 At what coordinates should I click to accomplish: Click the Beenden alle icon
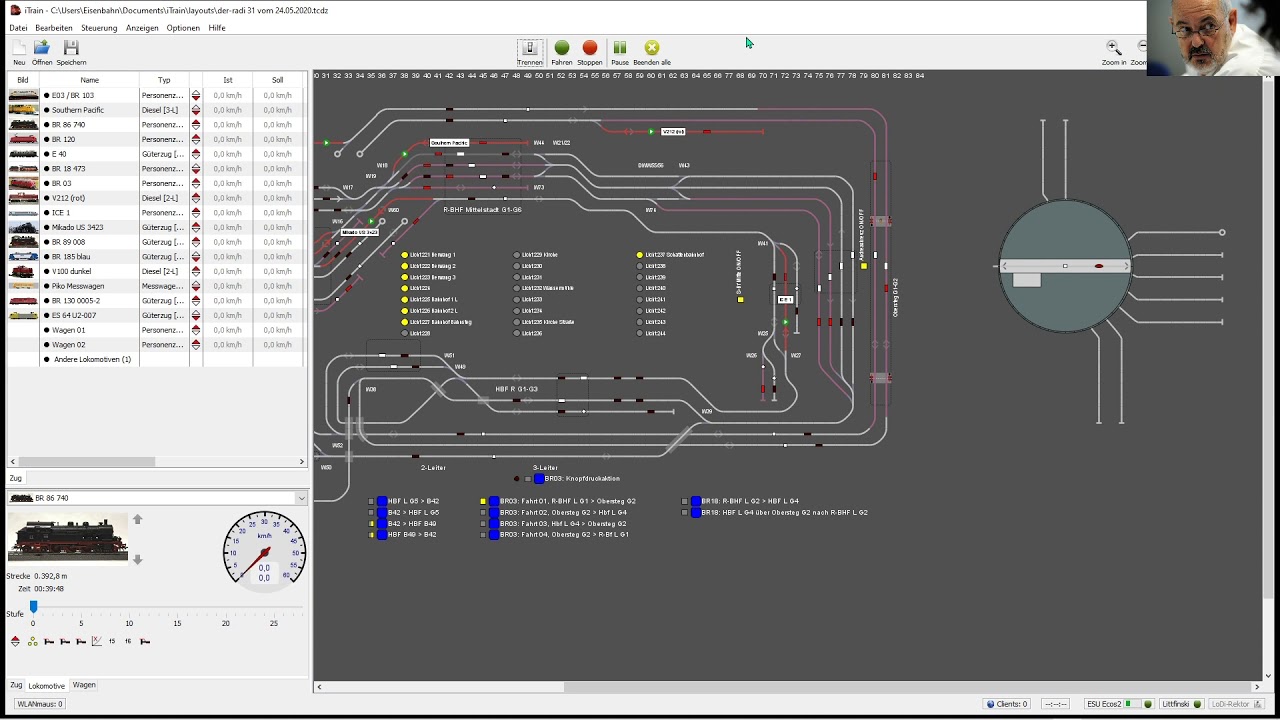pos(652,48)
